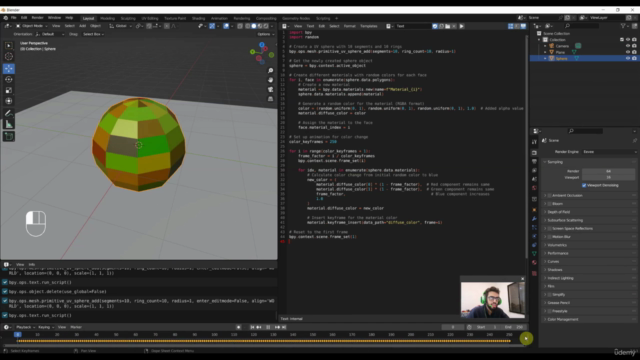Expand the Subsurface Scattering panel

(590, 220)
